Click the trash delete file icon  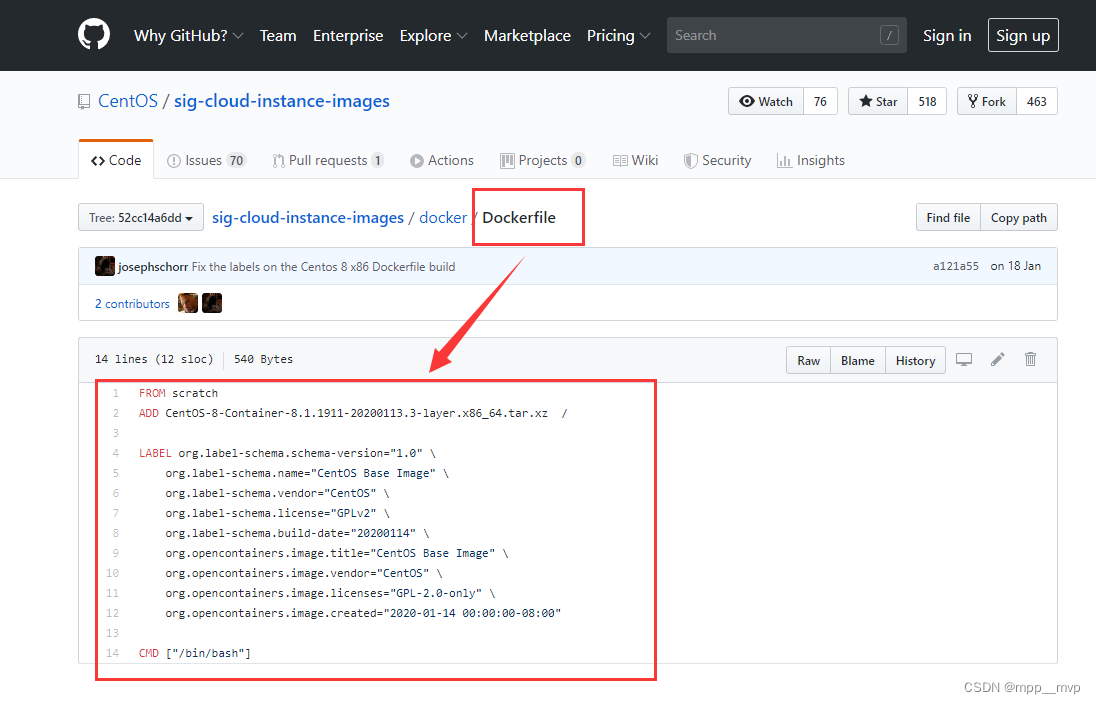point(1030,359)
